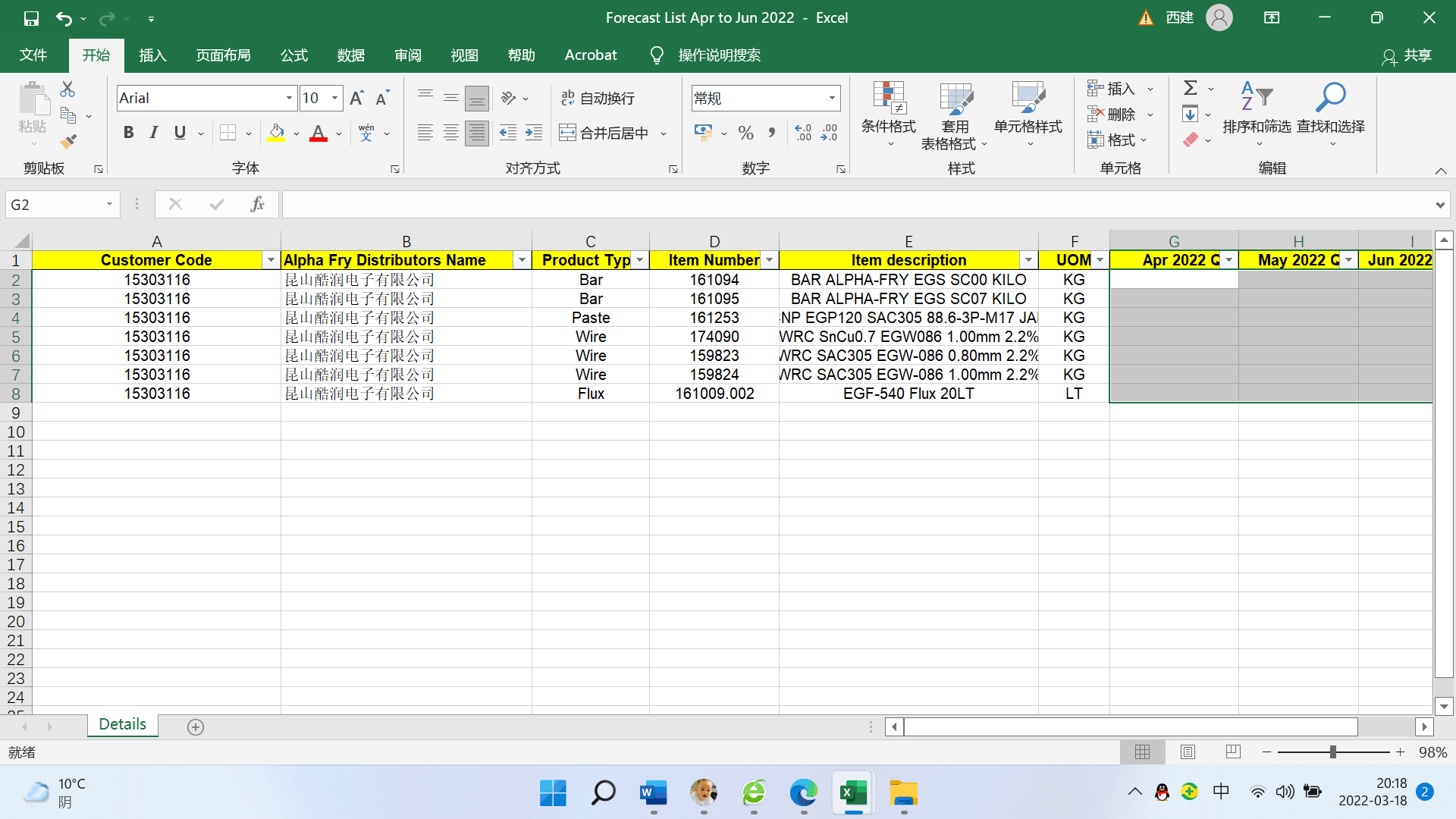This screenshot has width=1456, height=819.
Task: Open Item Number filter dropdown
Action: 769,260
